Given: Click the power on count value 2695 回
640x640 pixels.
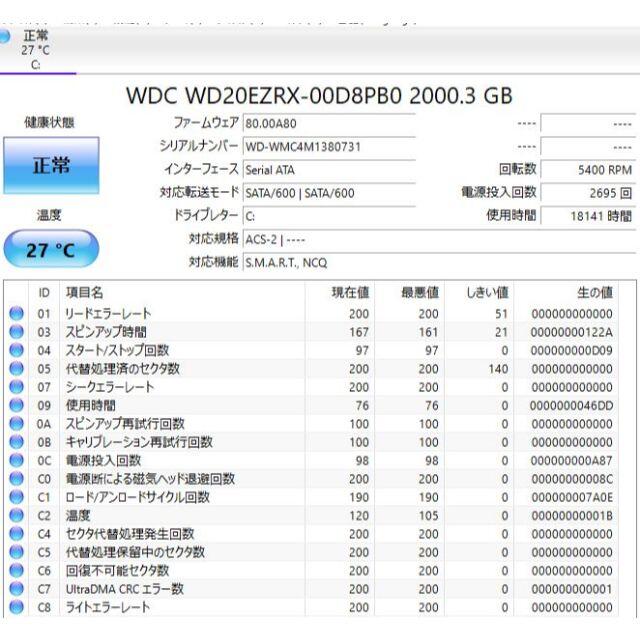Looking at the screenshot, I should [588, 193].
